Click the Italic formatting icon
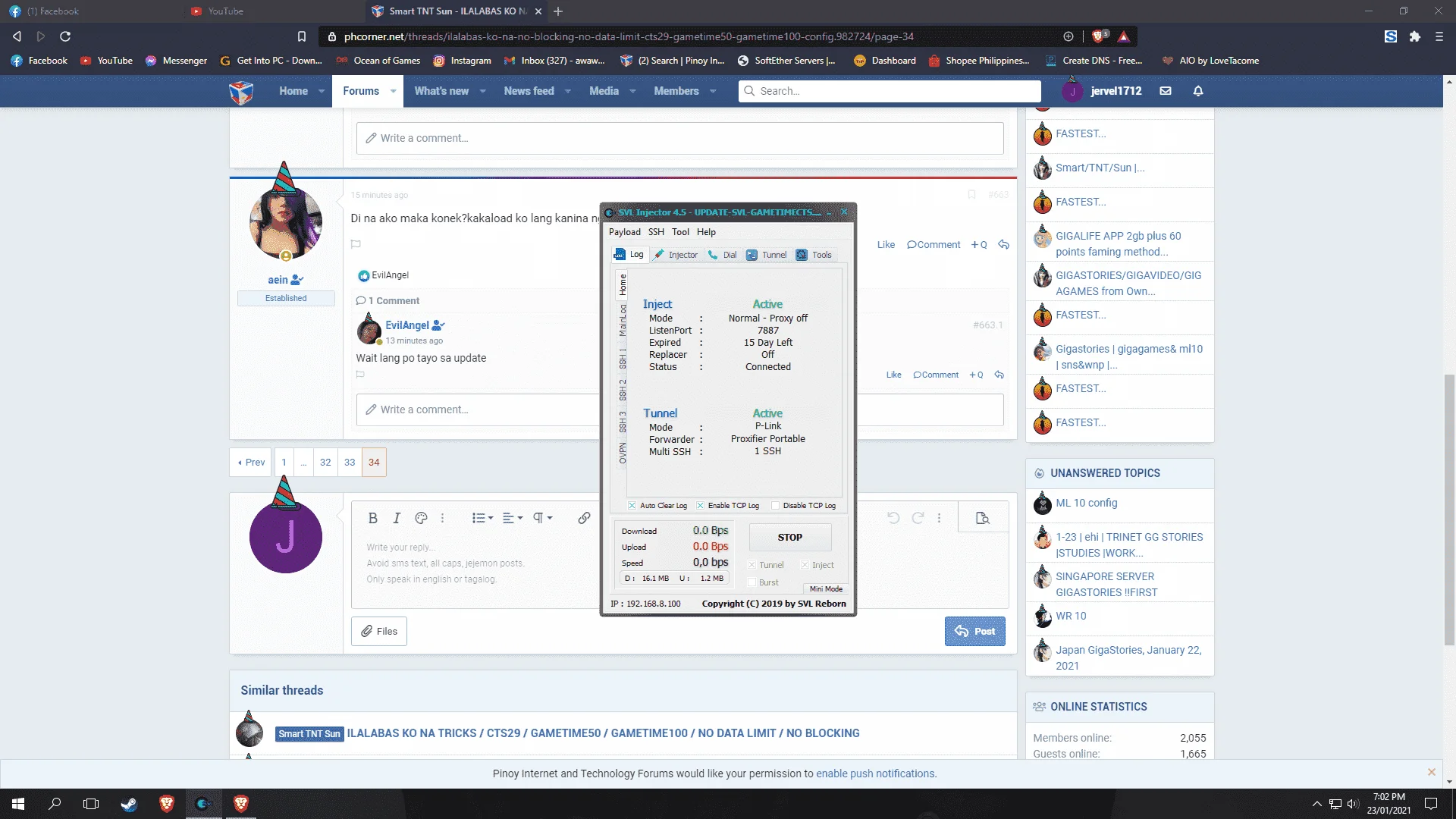Viewport: 1456px width, 819px height. tap(396, 518)
